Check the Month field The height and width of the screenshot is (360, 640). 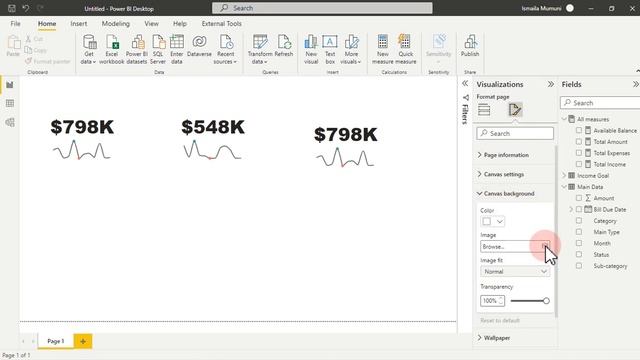pyautogui.click(x=579, y=243)
